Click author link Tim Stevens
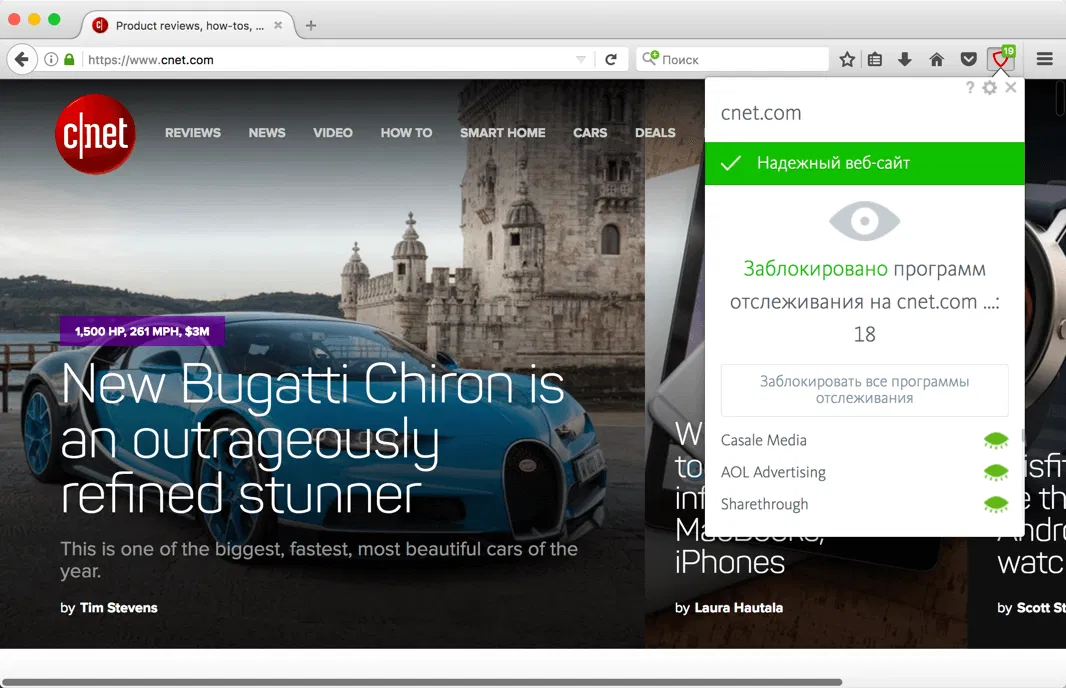The width and height of the screenshot is (1066, 688). pos(118,608)
